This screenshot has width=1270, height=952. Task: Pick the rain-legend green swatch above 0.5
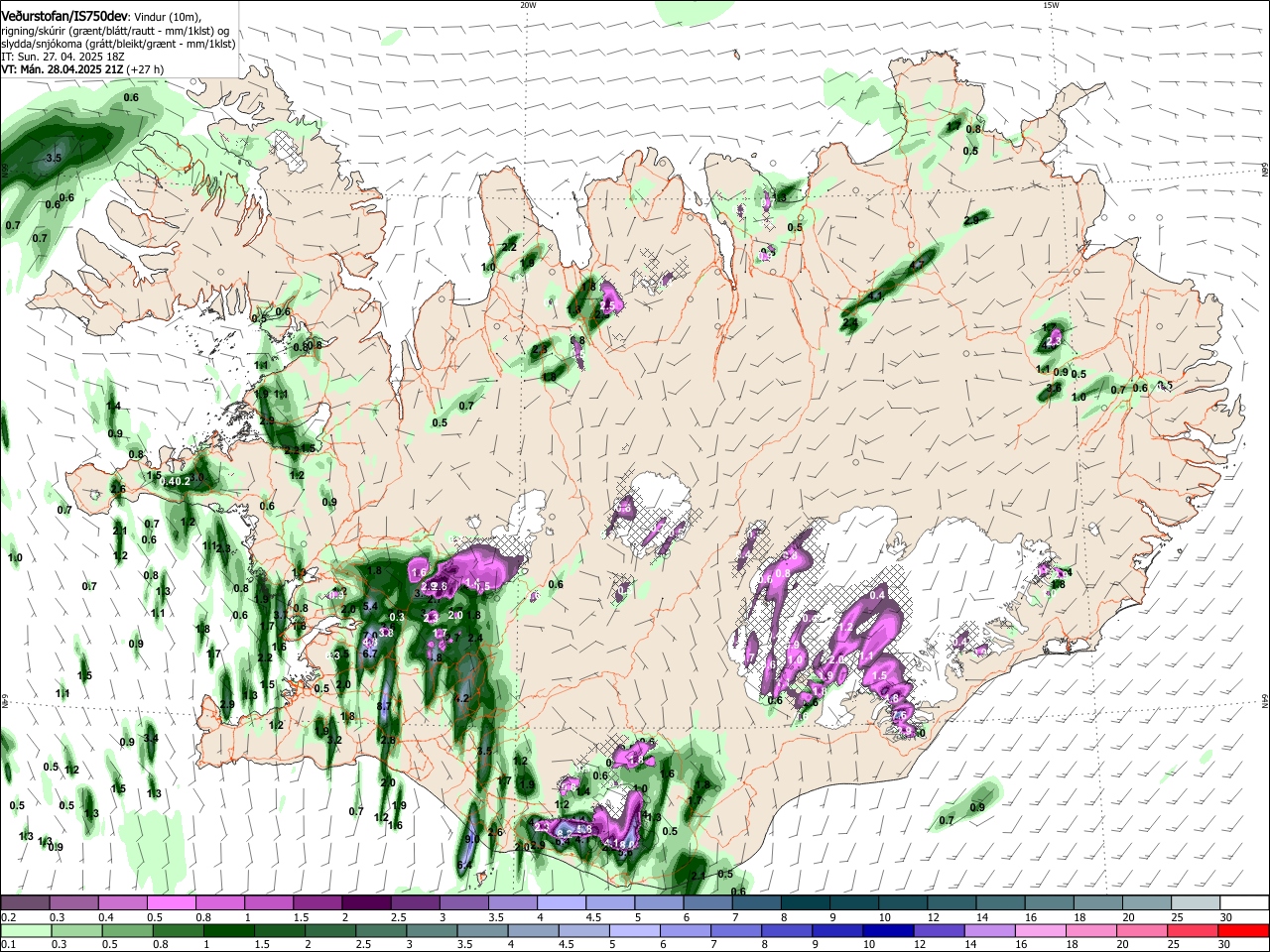pos(128,931)
